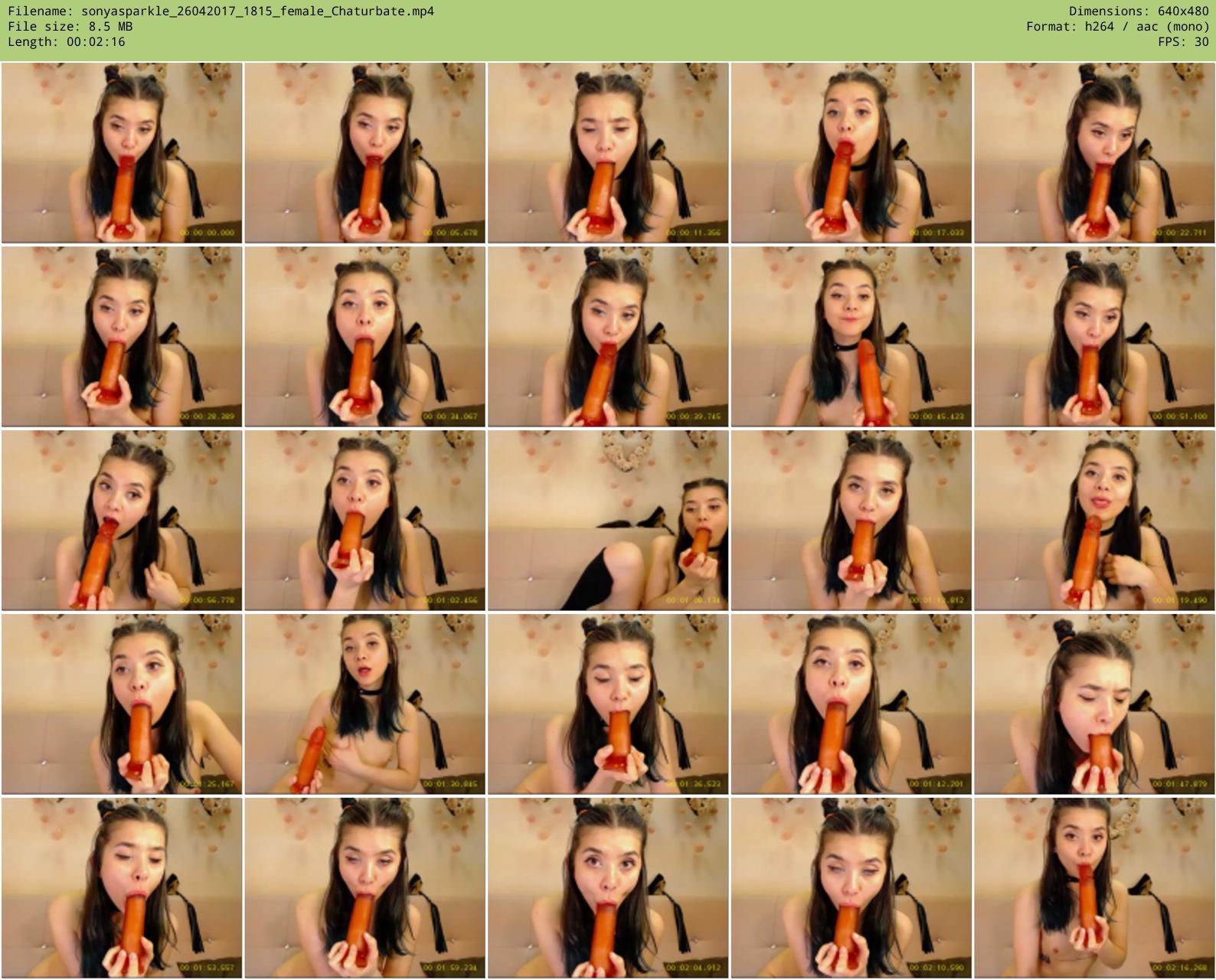
Task: Open the frame stamped 00:01:53.557
Action: pos(122,888)
